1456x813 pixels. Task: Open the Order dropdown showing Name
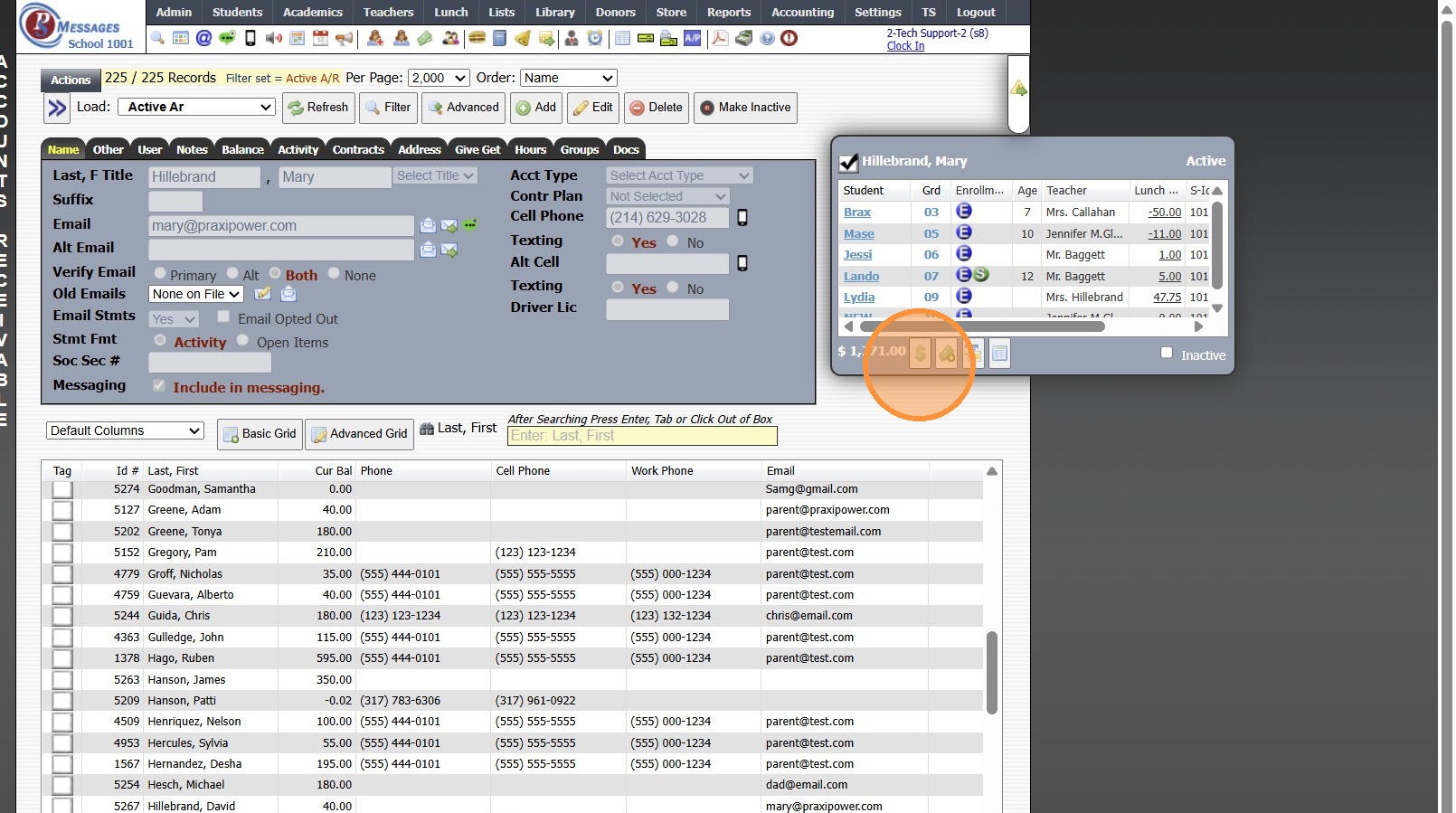click(x=569, y=78)
